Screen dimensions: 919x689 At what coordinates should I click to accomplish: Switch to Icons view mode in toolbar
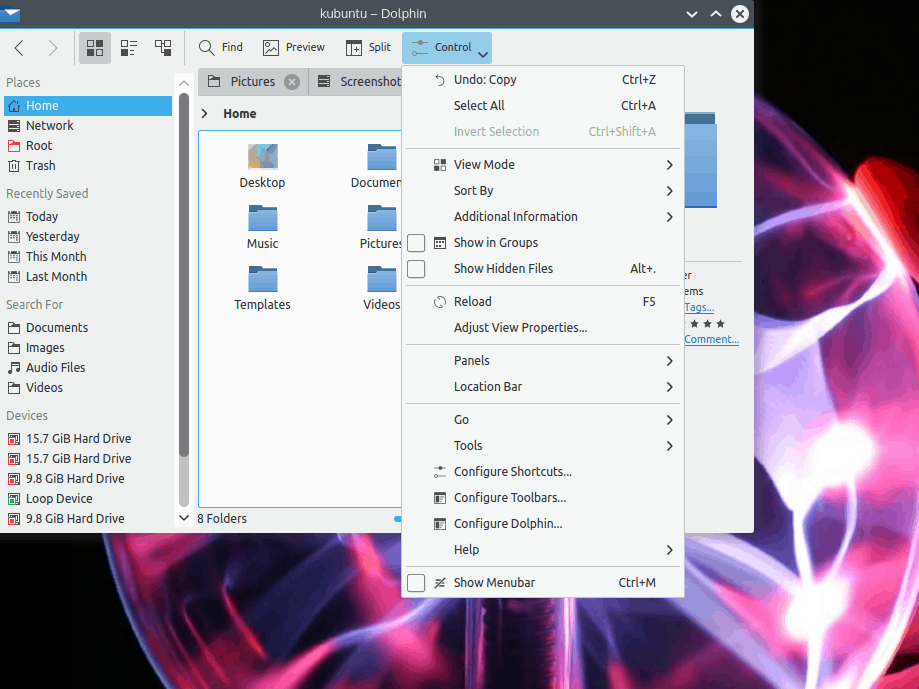[95, 47]
